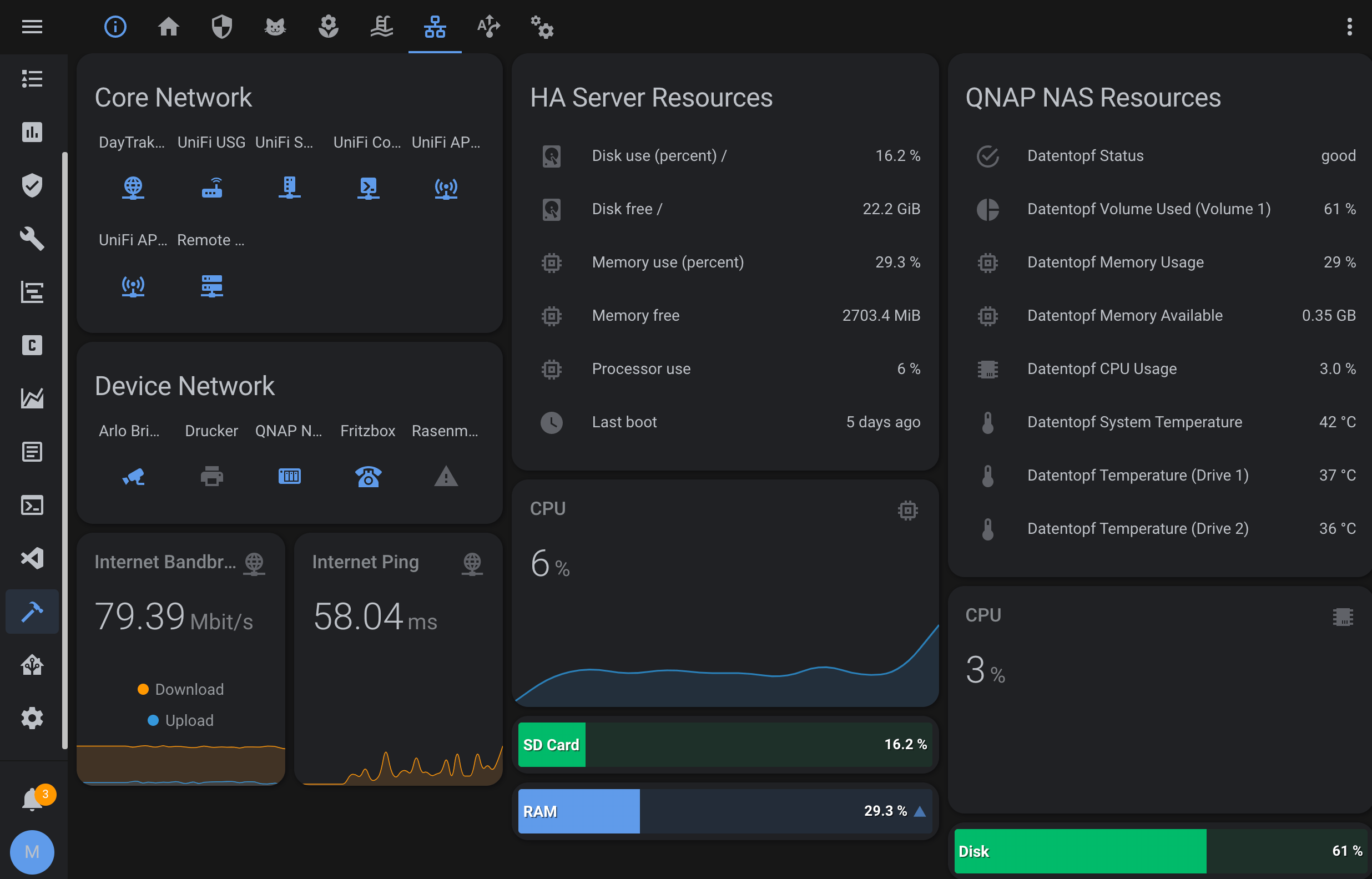
Task: Click the UniFi USG router icon
Action: point(211,188)
